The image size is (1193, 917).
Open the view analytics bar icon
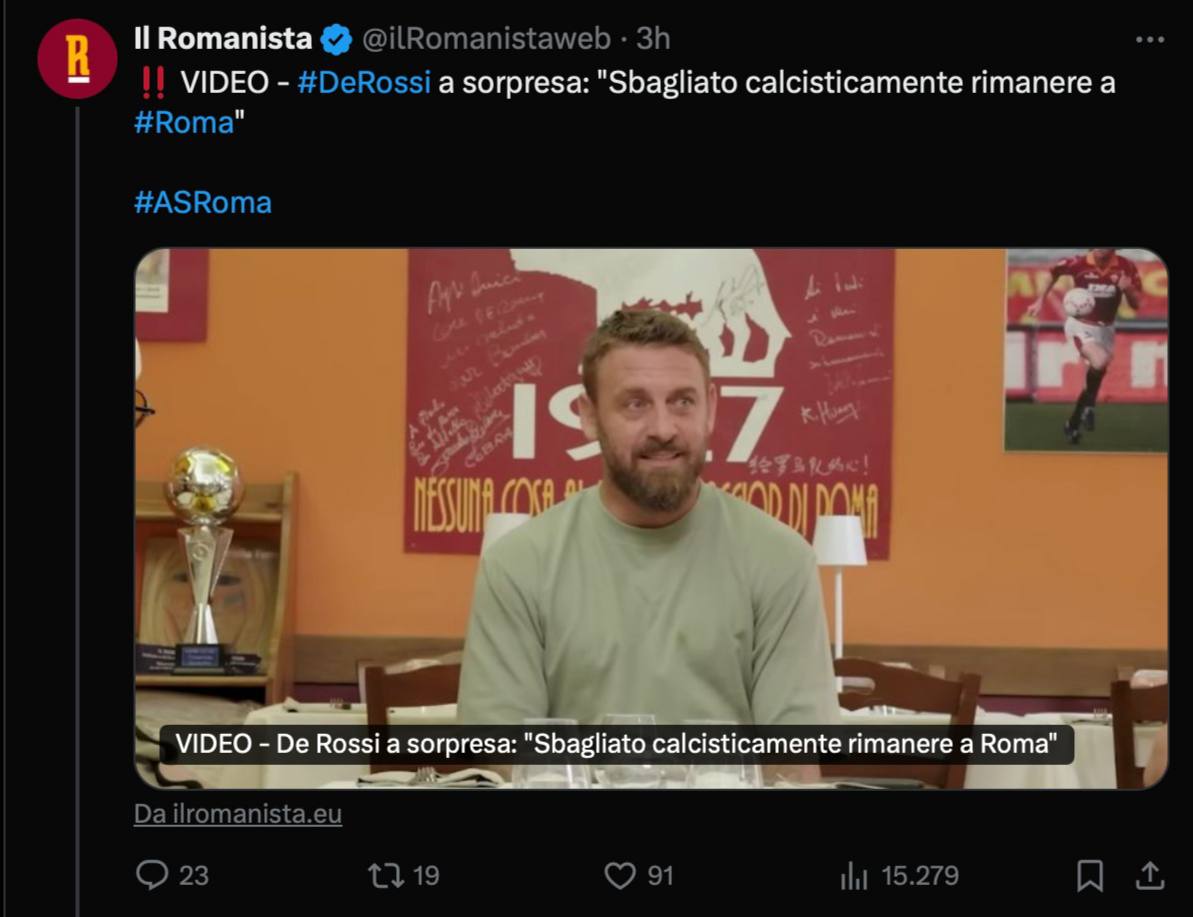(x=854, y=876)
